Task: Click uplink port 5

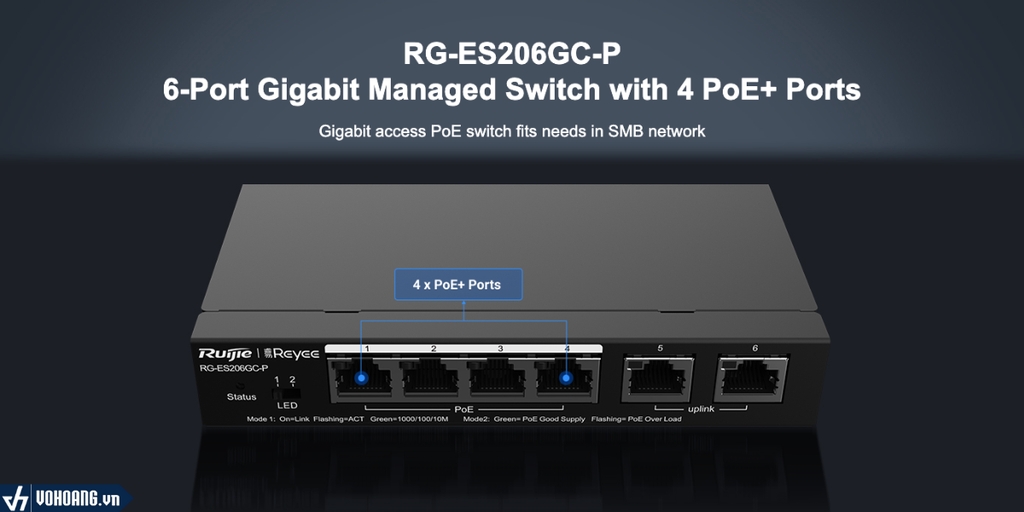Action: pyautogui.click(x=658, y=378)
